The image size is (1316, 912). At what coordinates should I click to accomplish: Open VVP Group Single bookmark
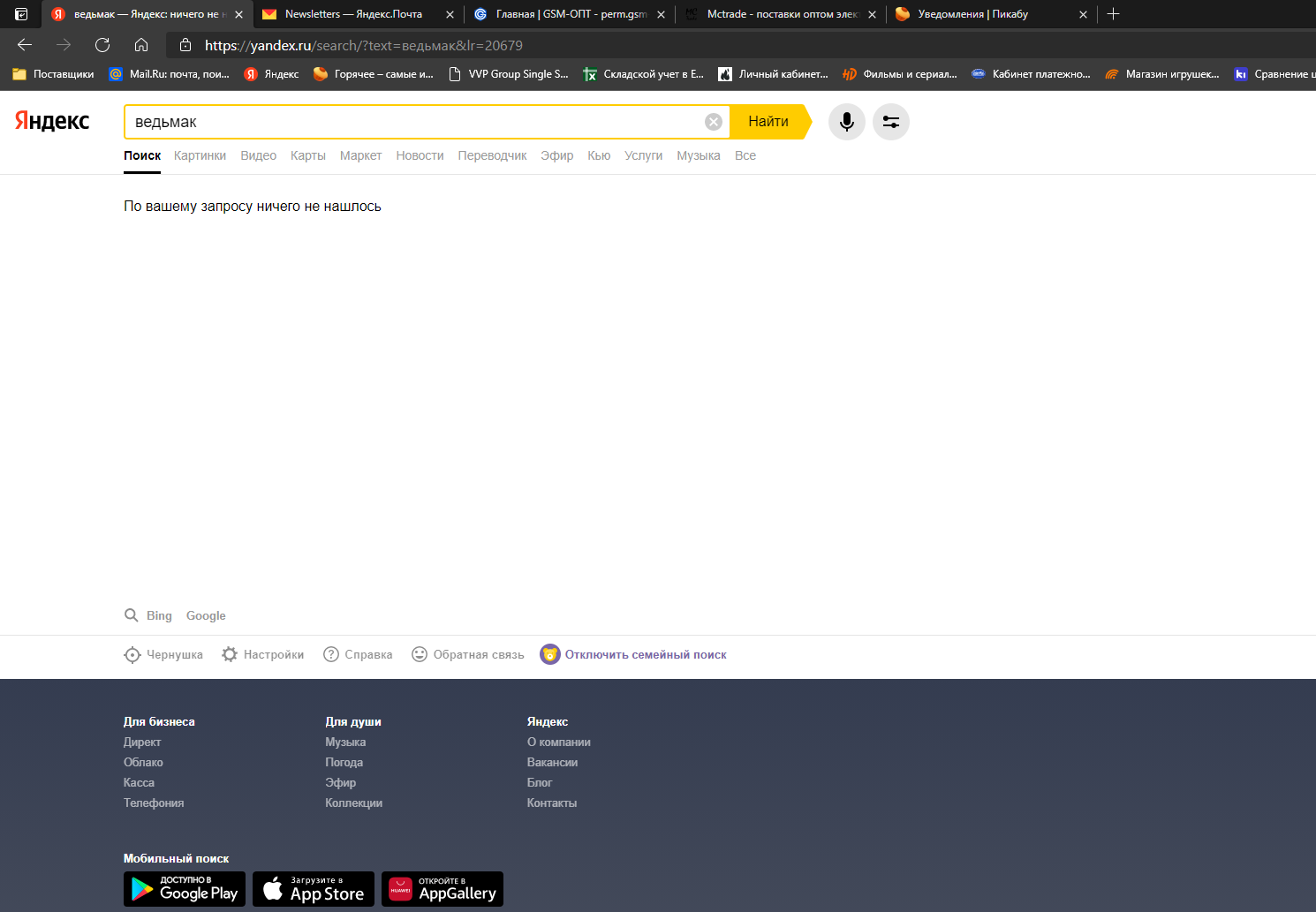pyautogui.click(x=509, y=74)
